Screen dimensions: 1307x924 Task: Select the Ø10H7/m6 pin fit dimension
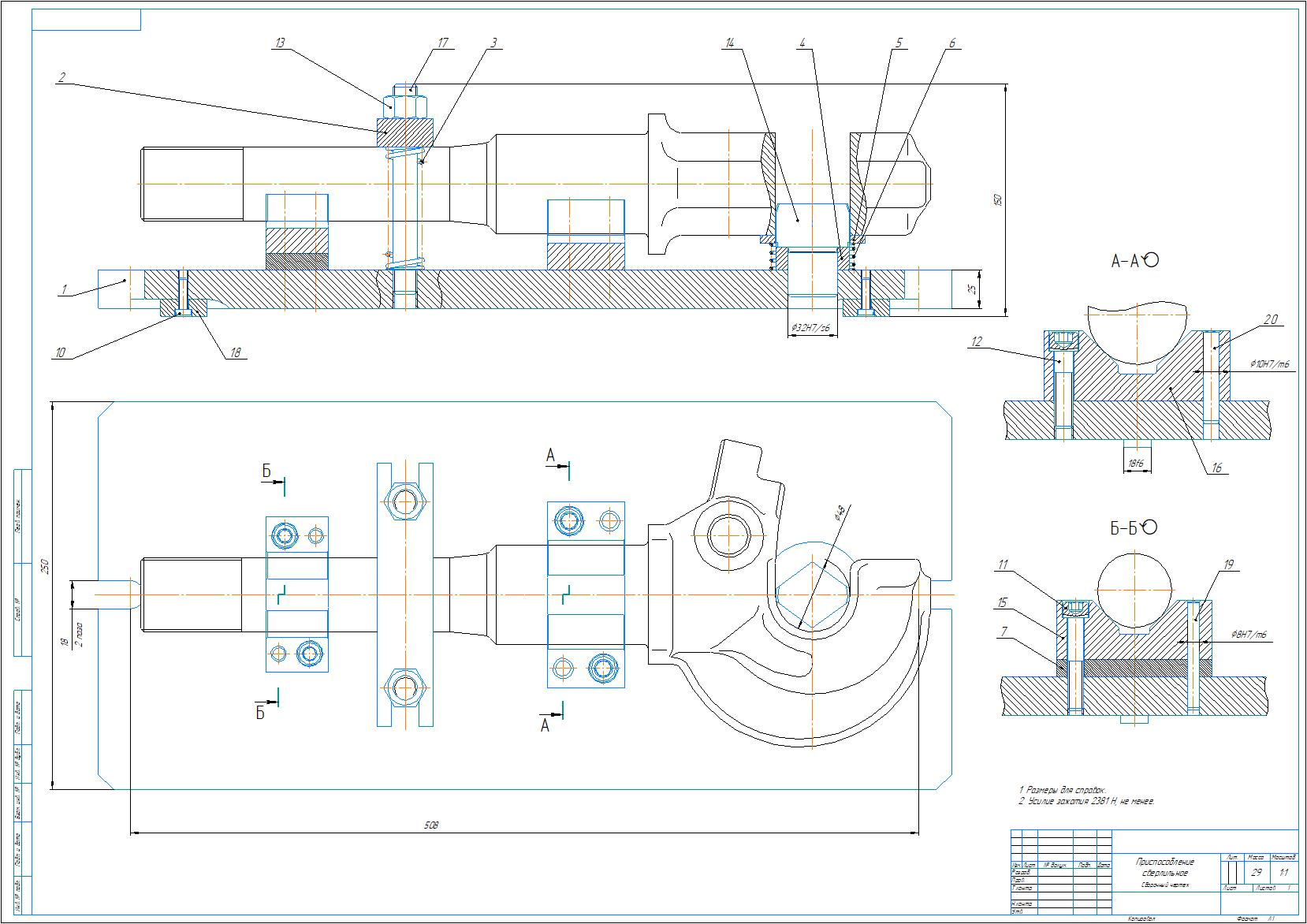(x=1269, y=364)
